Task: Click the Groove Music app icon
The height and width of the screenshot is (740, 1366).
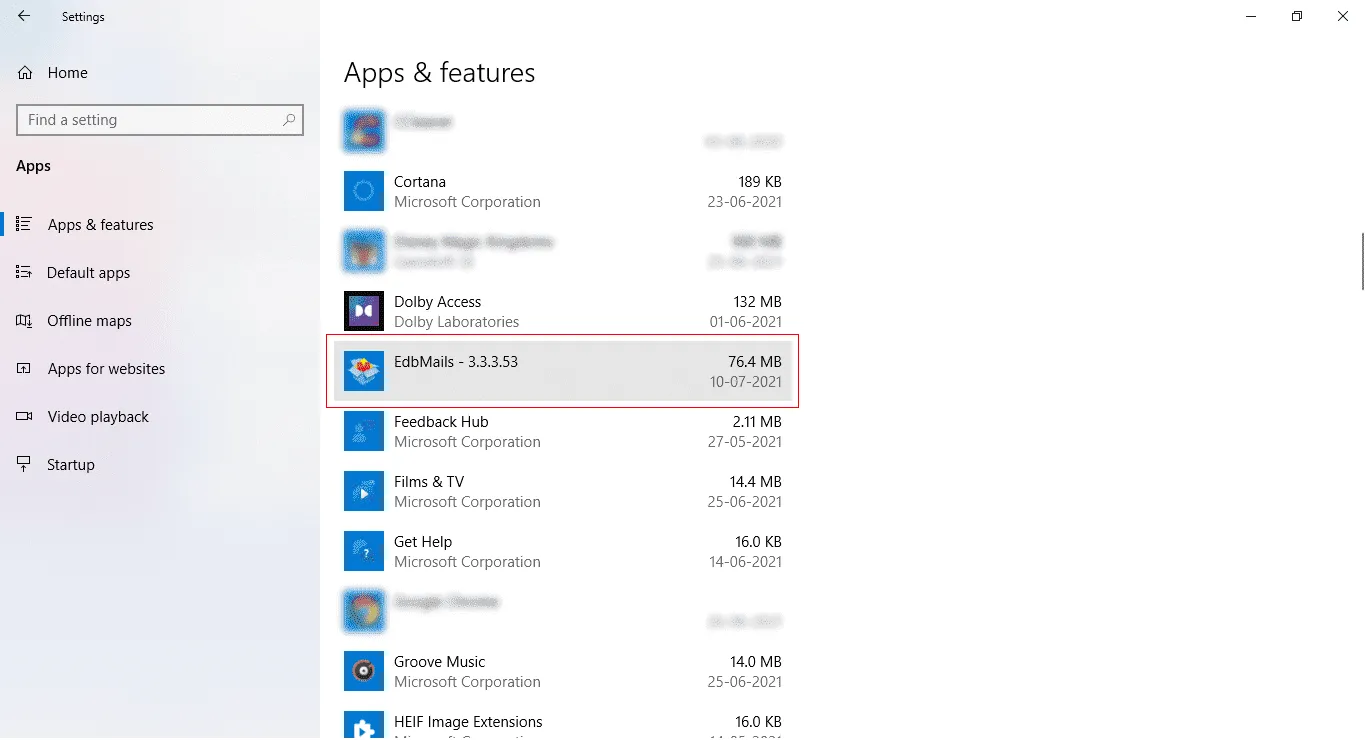Action: tap(364, 671)
